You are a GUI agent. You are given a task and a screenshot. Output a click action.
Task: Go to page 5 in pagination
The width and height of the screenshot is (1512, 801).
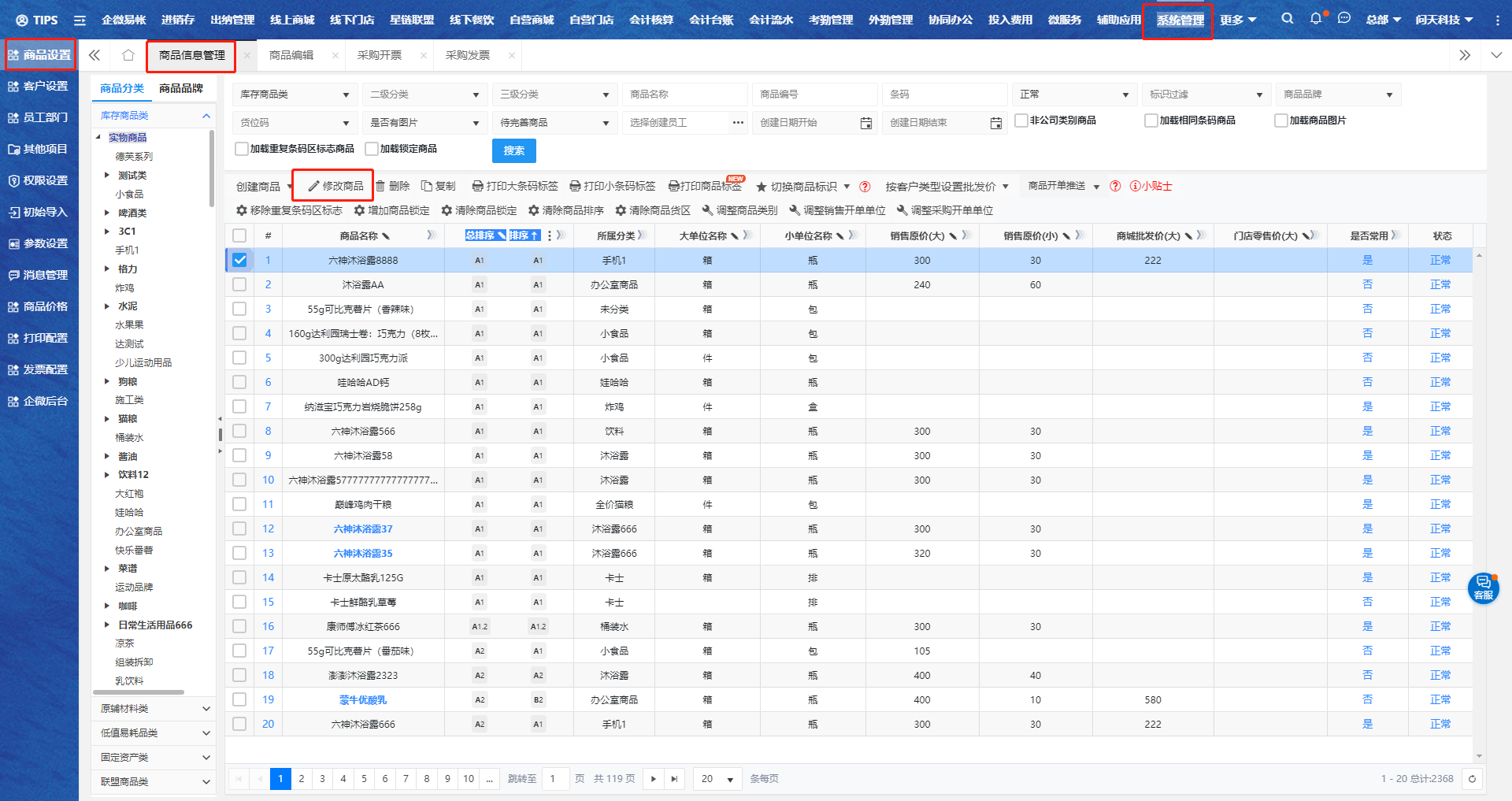pos(364,779)
